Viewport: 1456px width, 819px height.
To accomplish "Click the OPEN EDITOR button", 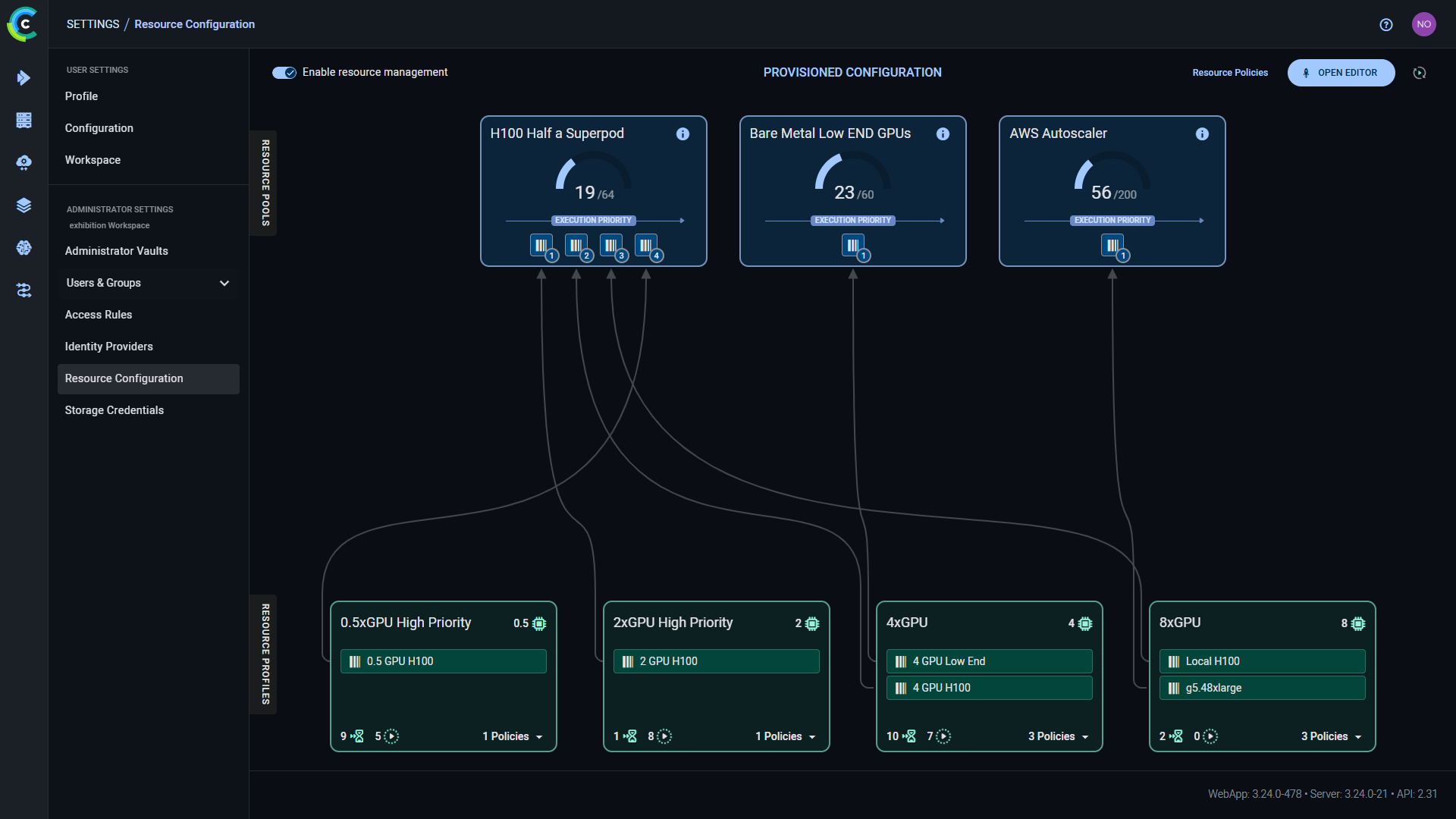I will pyautogui.click(x=1341, y=73).
